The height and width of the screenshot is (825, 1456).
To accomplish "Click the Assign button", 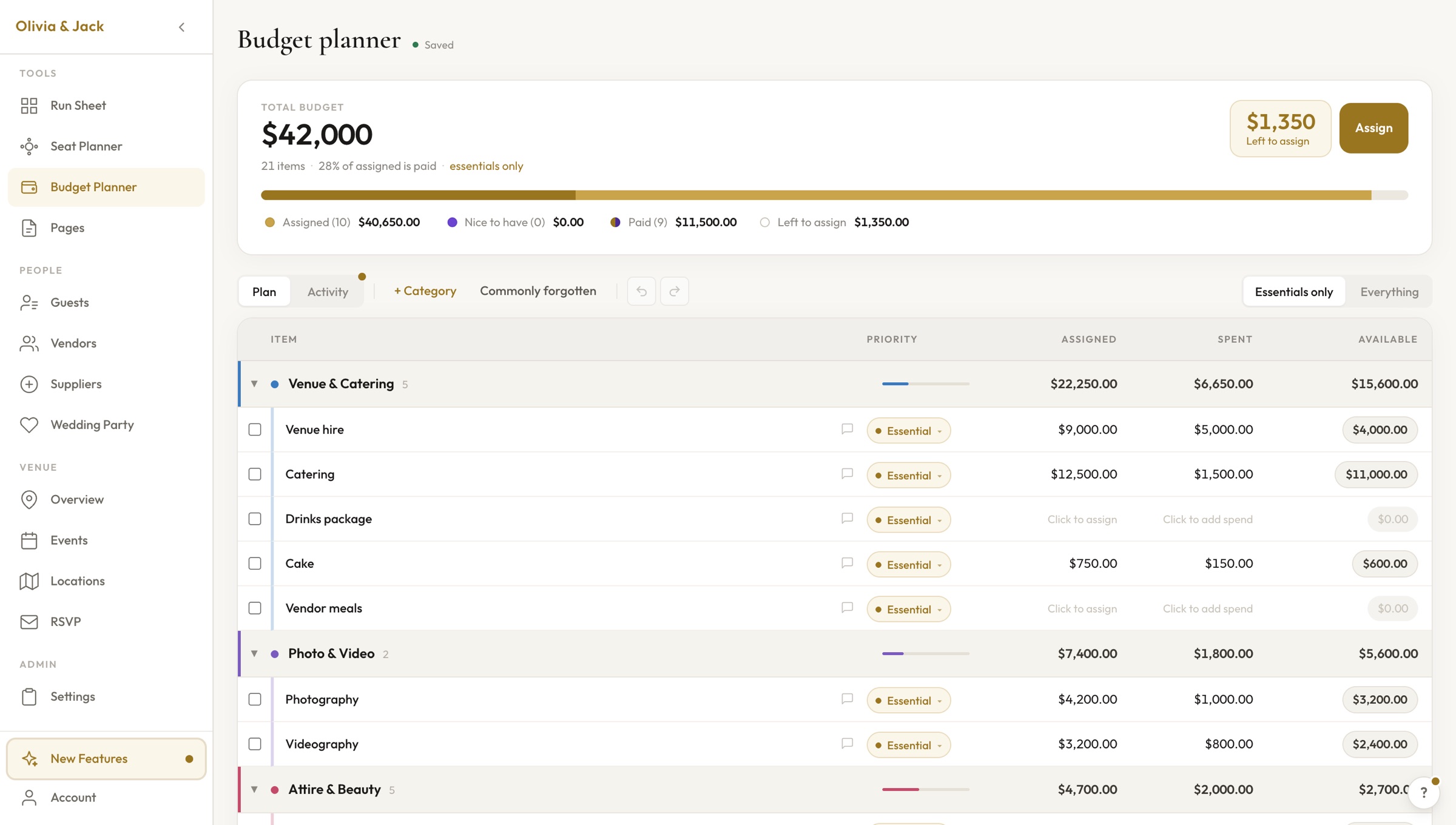I will coord(1373,128).
